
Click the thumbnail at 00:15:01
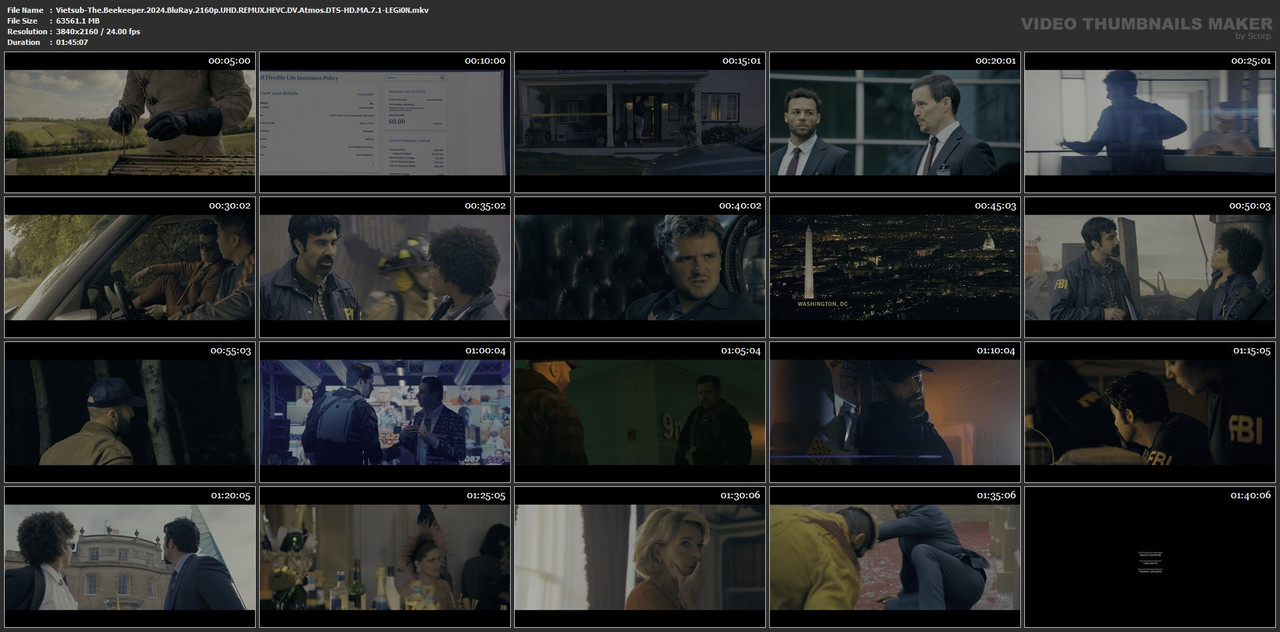point(640,122)
